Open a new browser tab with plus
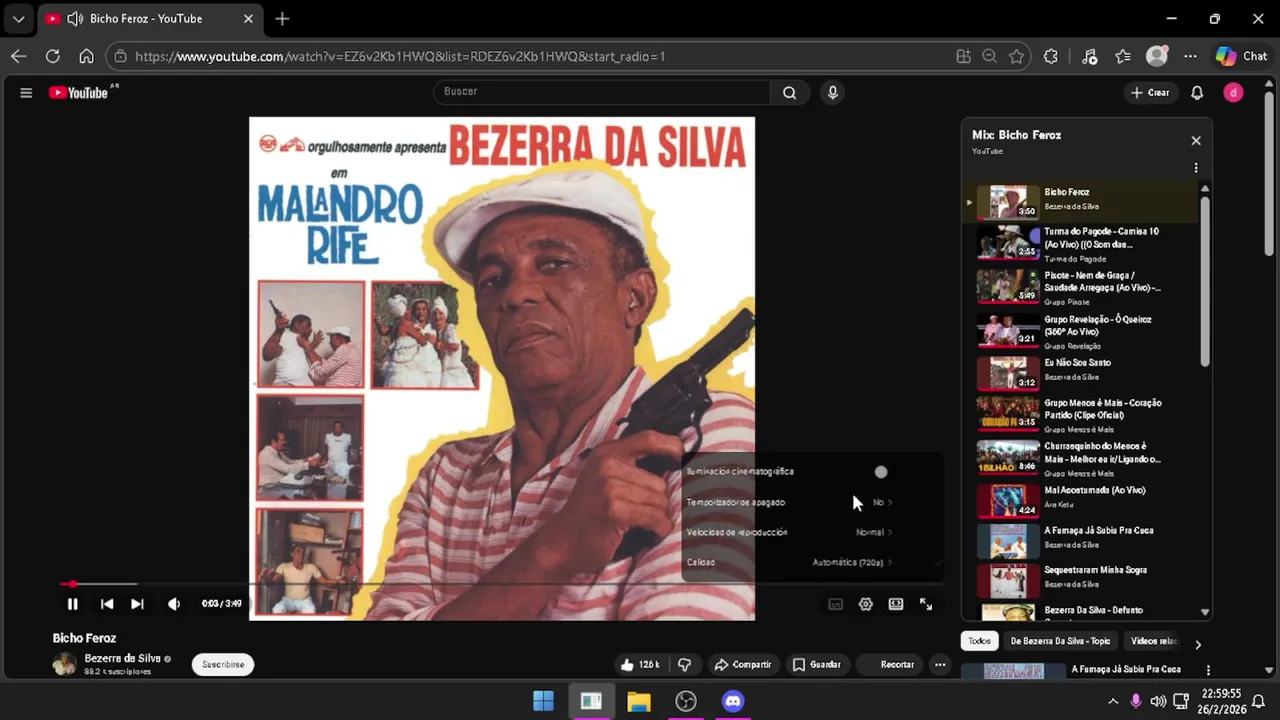This screenshot has width=1280, height=720. point(282,18)
